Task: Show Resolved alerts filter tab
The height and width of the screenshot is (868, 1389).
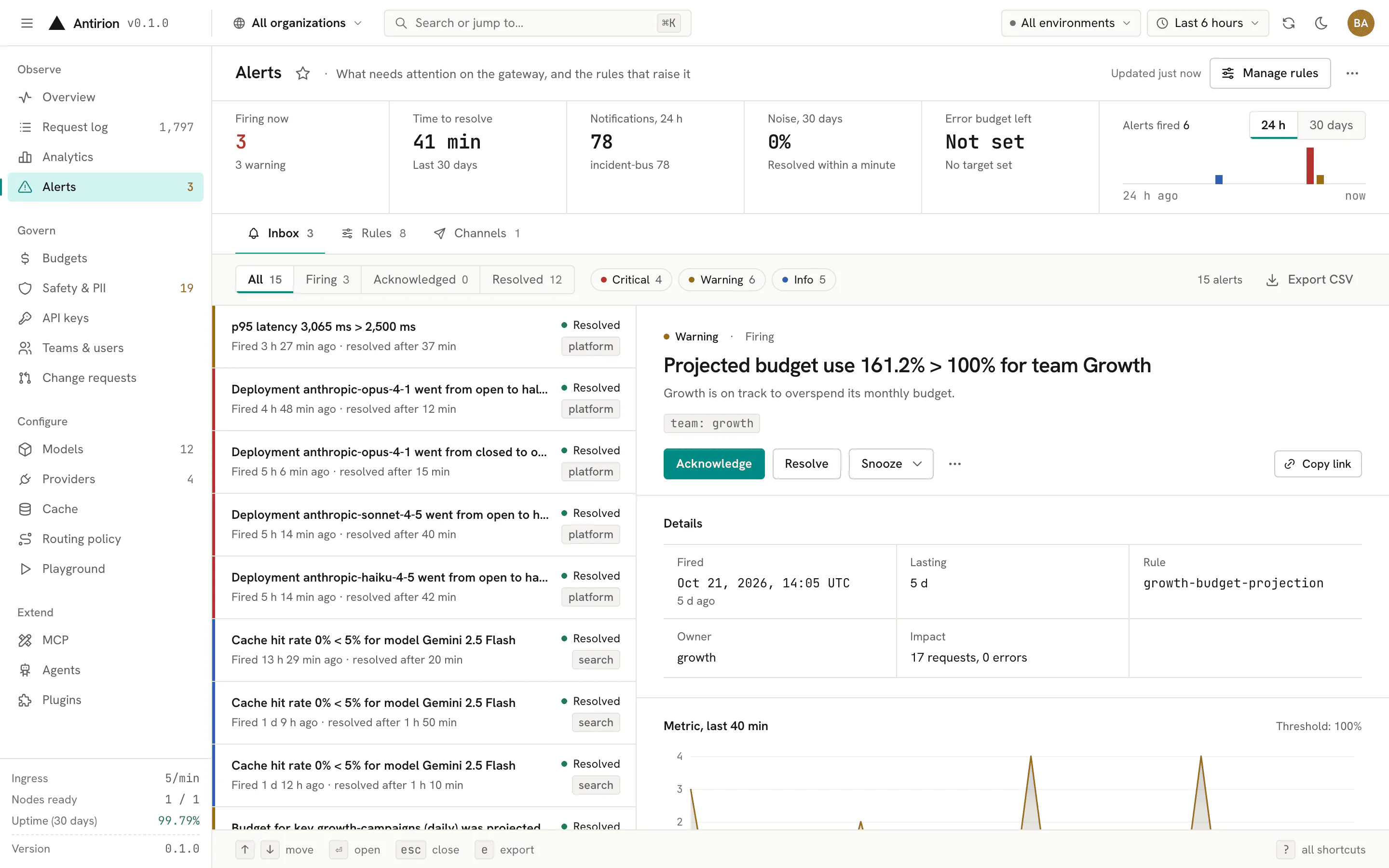Action: tap(527, 280)
